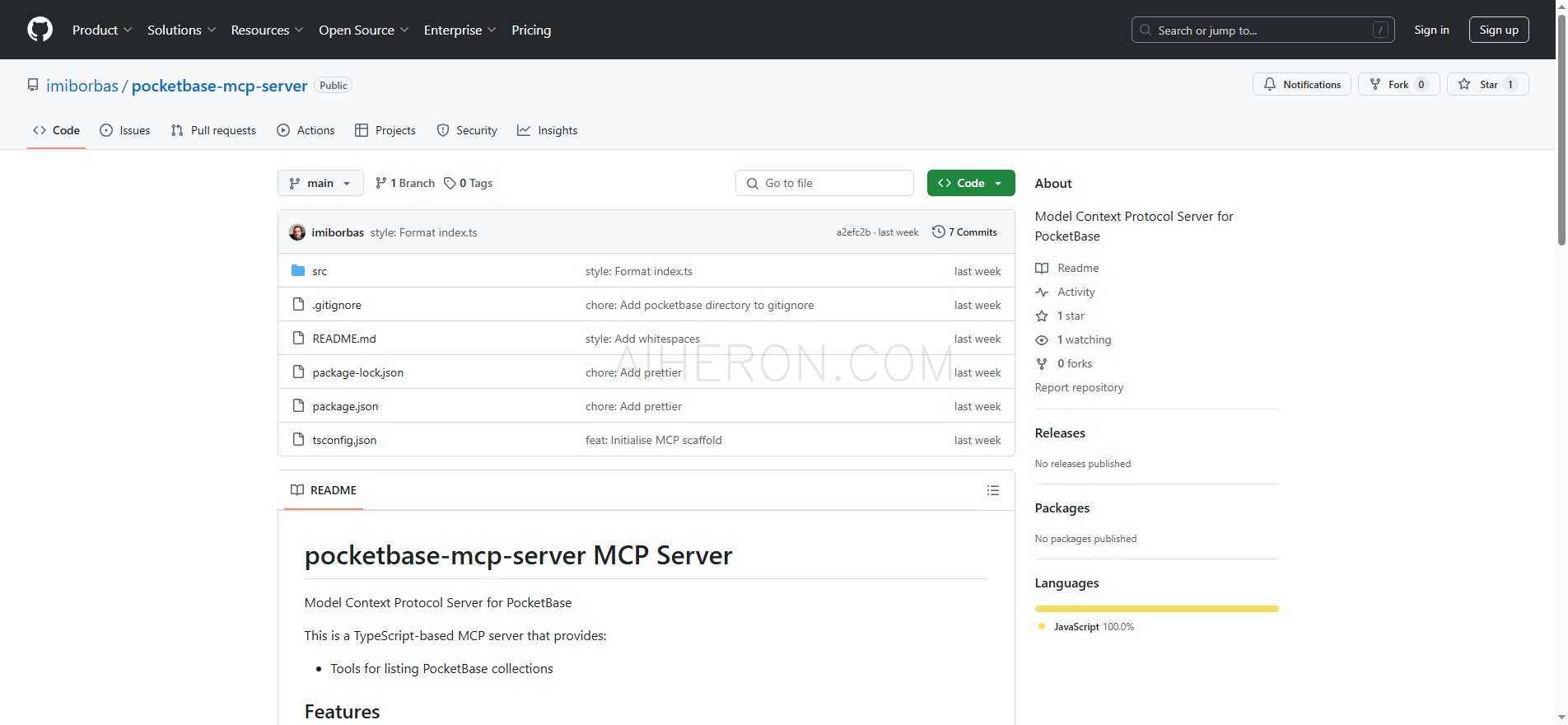This screenshot has height=725, width=1568.
Task: Click the Go to file search field
Action: (824, 183)
